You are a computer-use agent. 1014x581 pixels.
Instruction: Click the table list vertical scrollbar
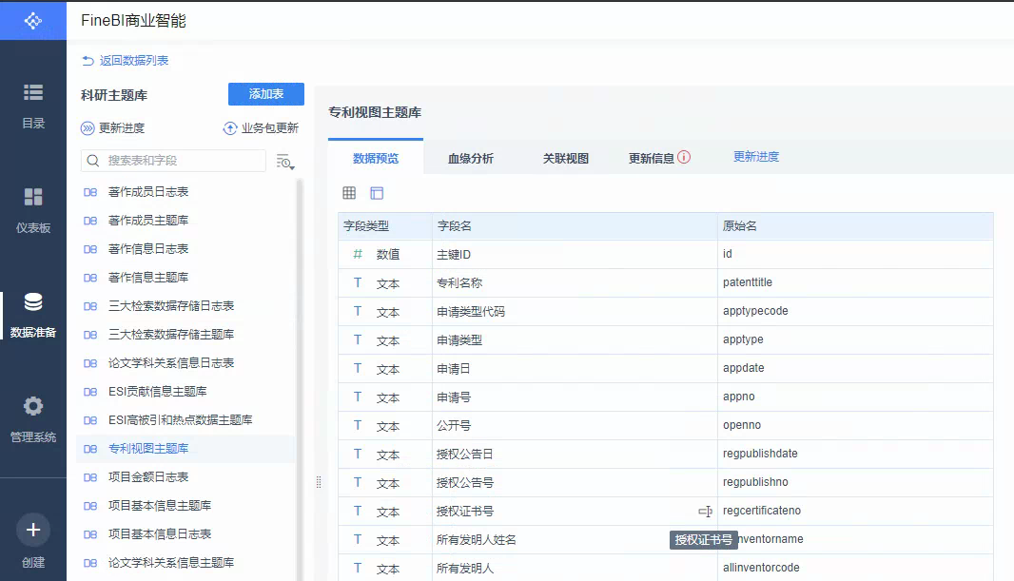click(299, 380)
